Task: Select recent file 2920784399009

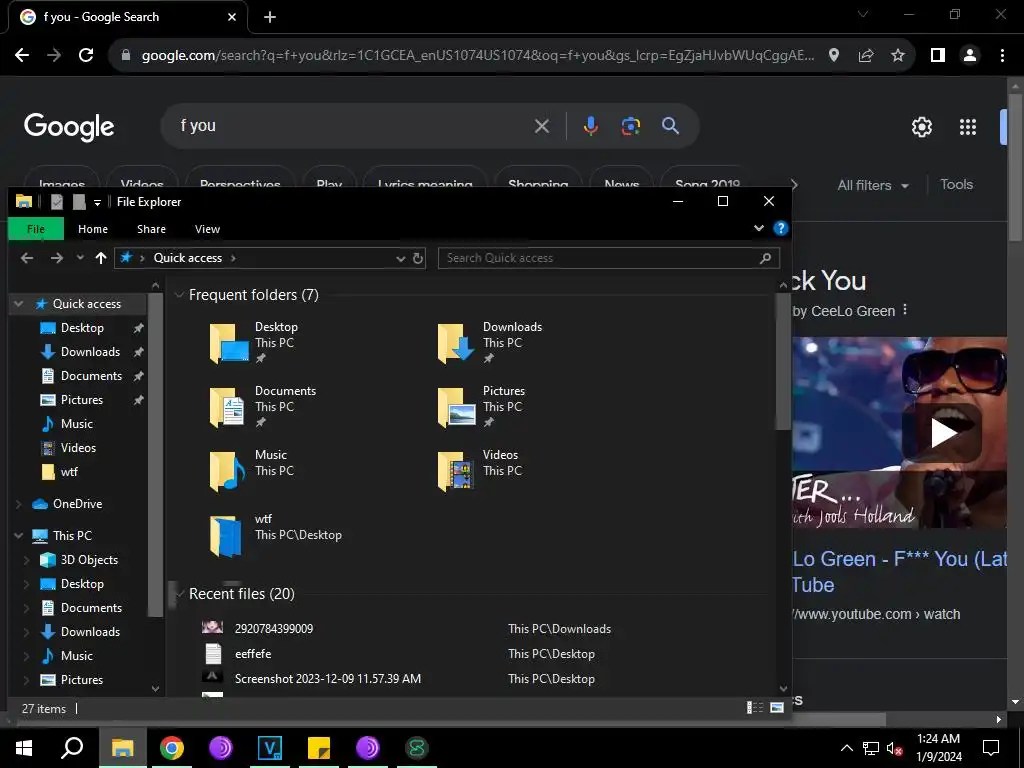Action: coord(274,629)
